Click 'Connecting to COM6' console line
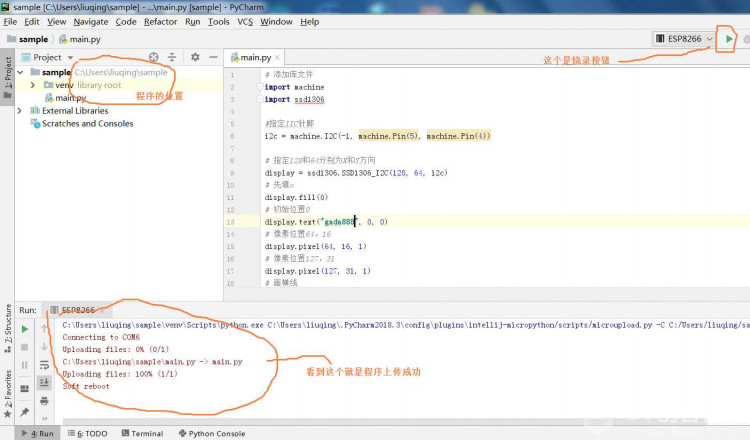 coord(101,337)
